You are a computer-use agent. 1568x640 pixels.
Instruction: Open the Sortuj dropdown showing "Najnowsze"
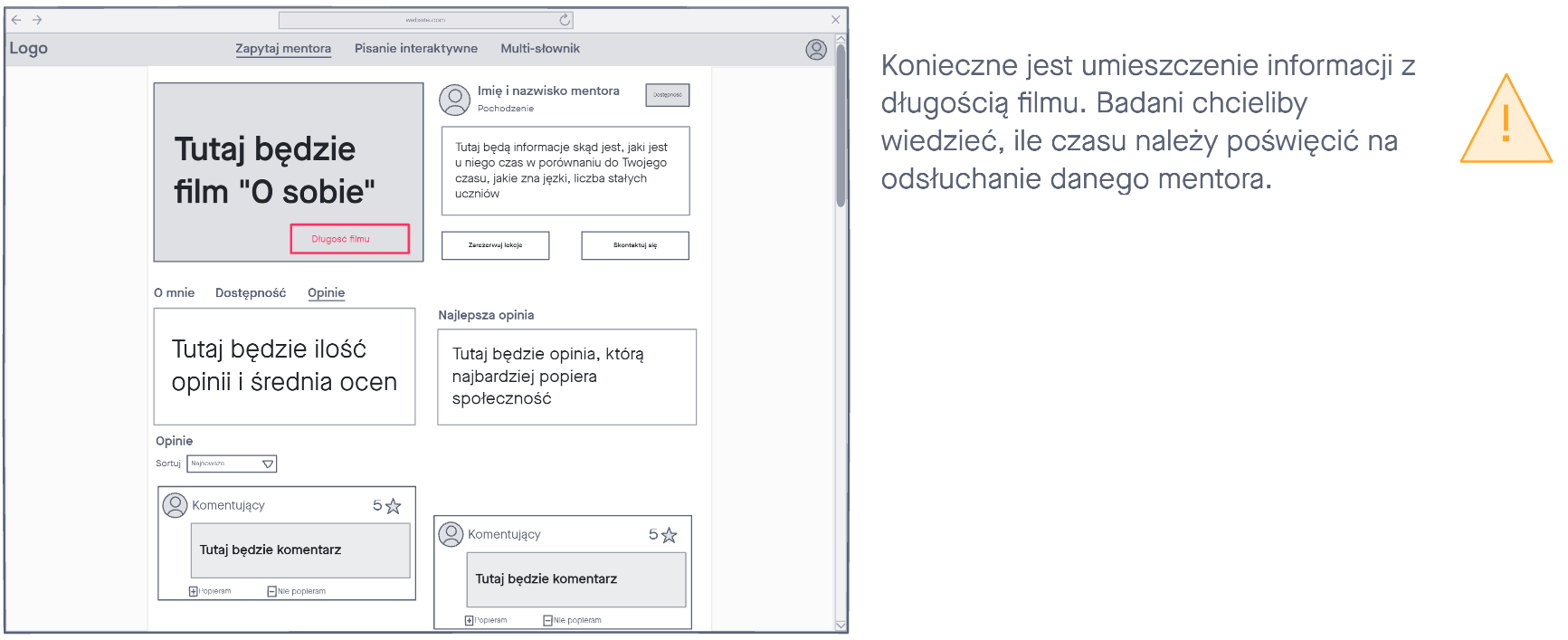(x=232, y=463)
